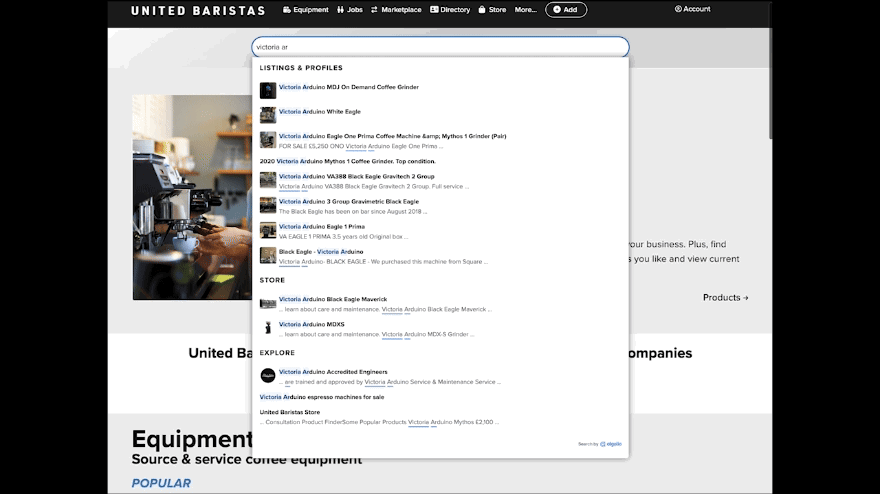Expand the More... menu
This screenshot has width=880, height=494.
tap(525, 10)
